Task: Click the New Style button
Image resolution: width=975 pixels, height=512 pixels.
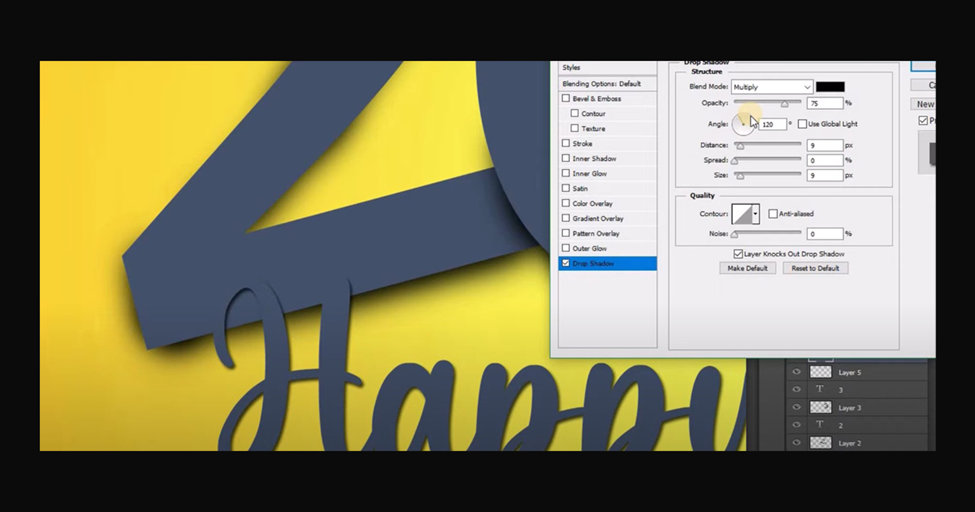Action: coord(923,104)
